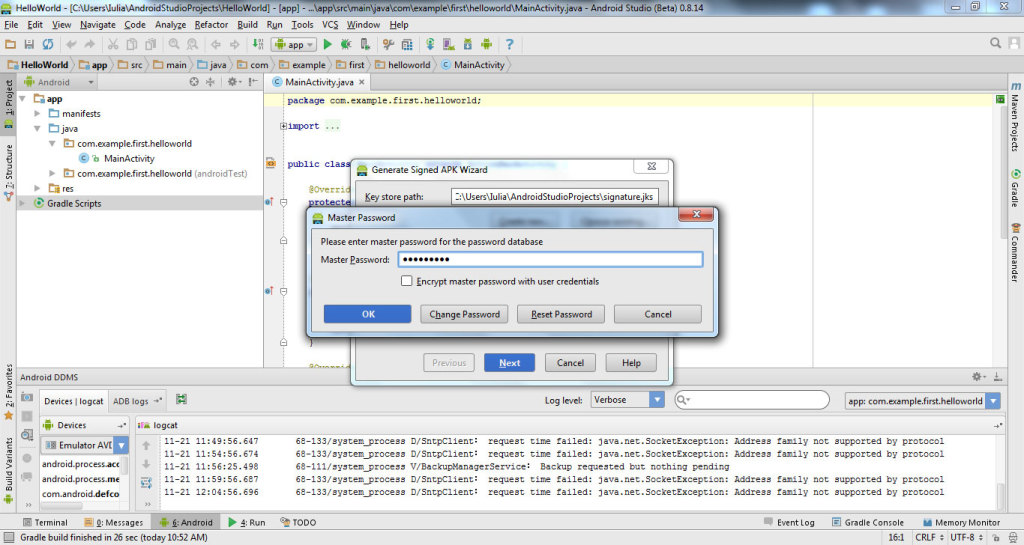Click Cancel in the Signed APK Wizard
Viewport: 1024px width, 545px height.
coord(570,363)
